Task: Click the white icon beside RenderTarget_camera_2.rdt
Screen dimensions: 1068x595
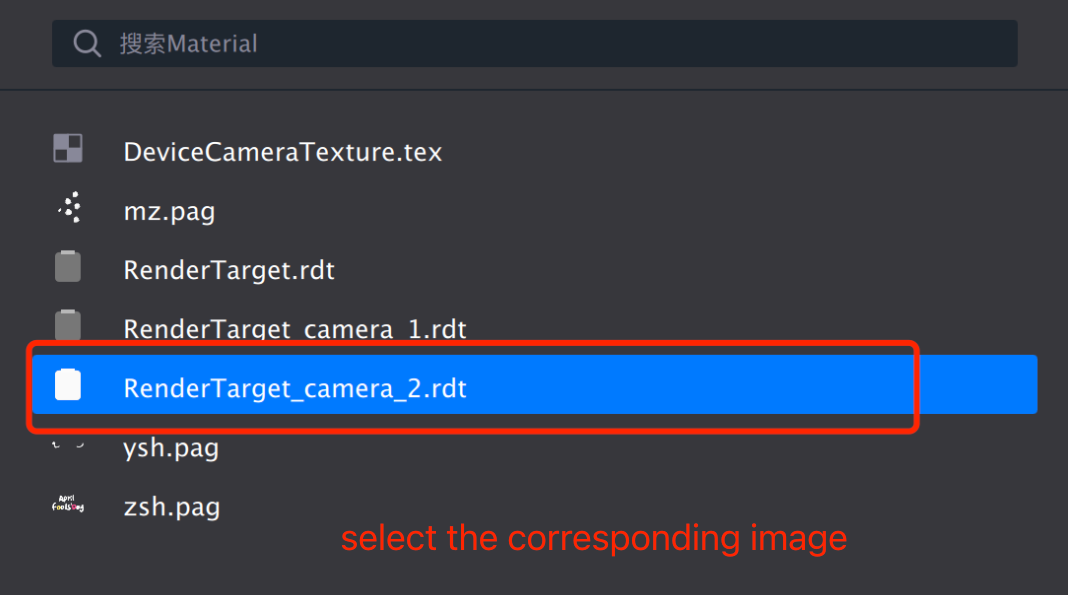Action: click(68, 385)
